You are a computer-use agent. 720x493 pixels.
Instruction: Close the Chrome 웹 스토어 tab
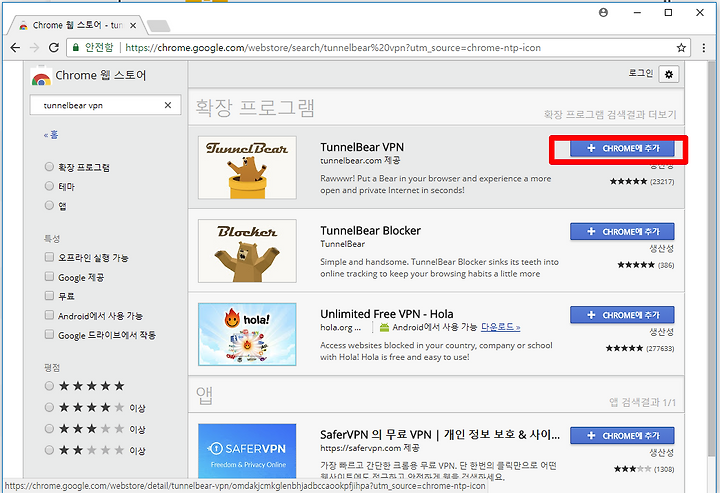click(x=133, y=25)
